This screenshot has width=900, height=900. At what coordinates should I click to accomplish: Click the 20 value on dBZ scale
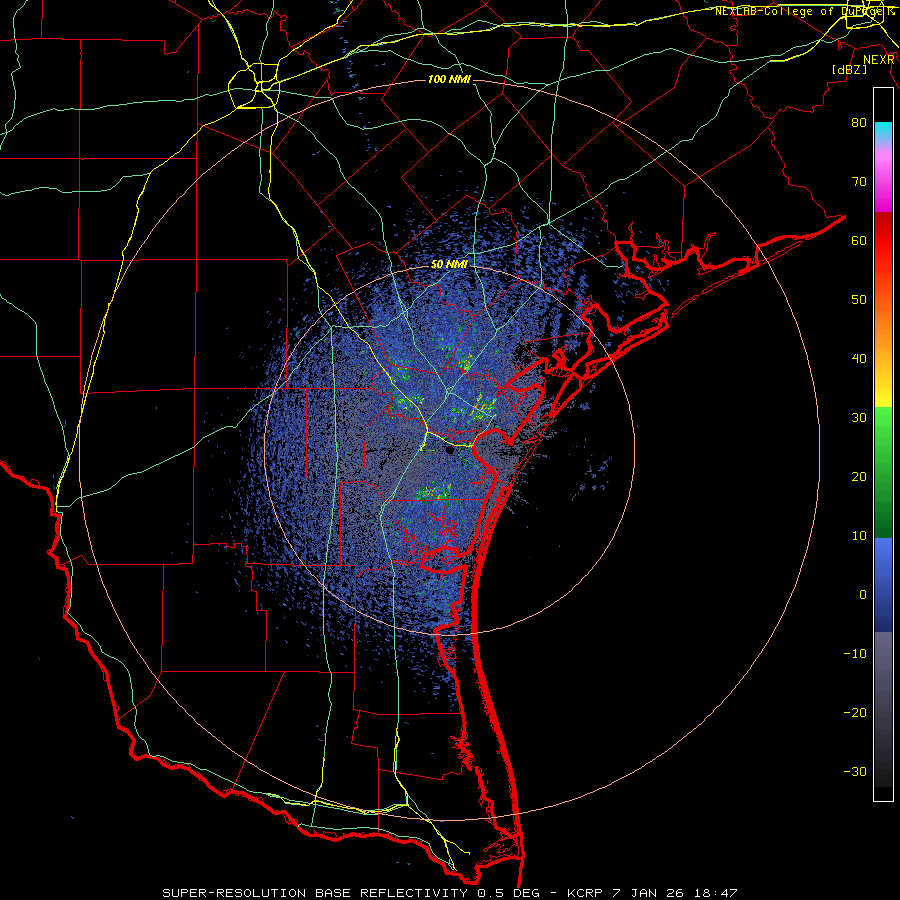859,477
